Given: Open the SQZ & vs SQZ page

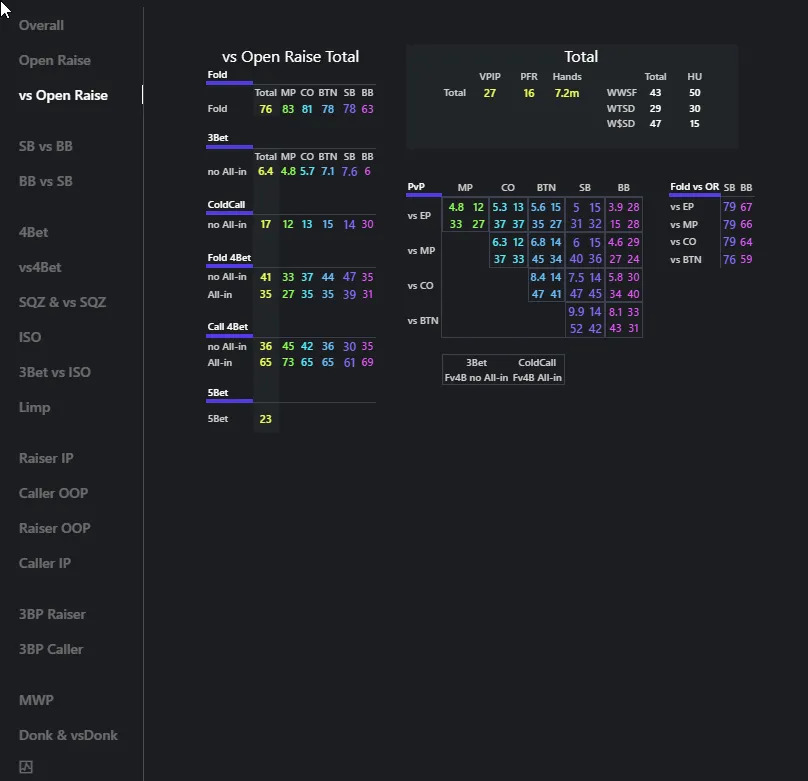Looking at the screenshot, I should tap(62, 302).
